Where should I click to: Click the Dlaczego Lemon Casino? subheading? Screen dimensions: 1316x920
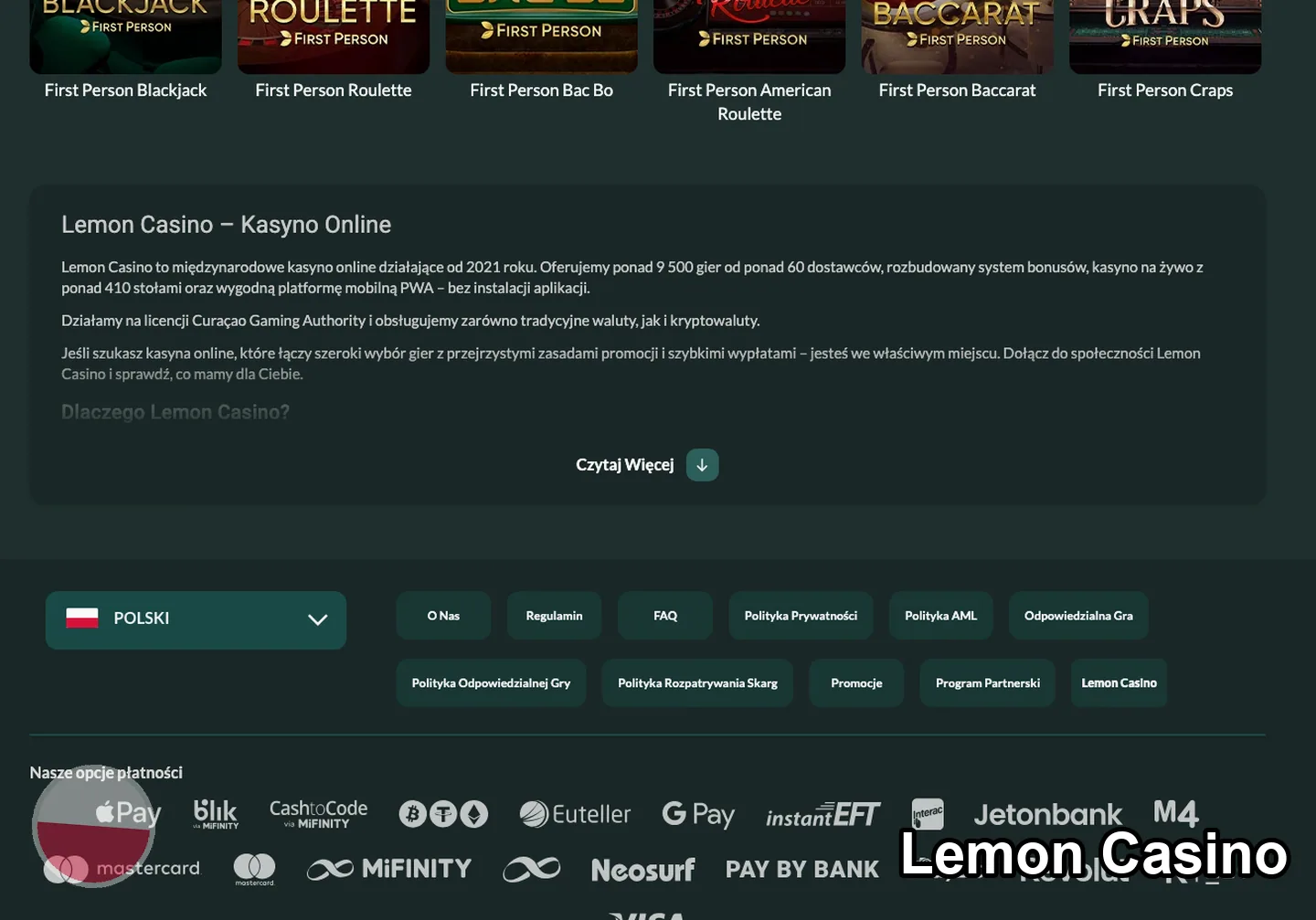[175, 412]
